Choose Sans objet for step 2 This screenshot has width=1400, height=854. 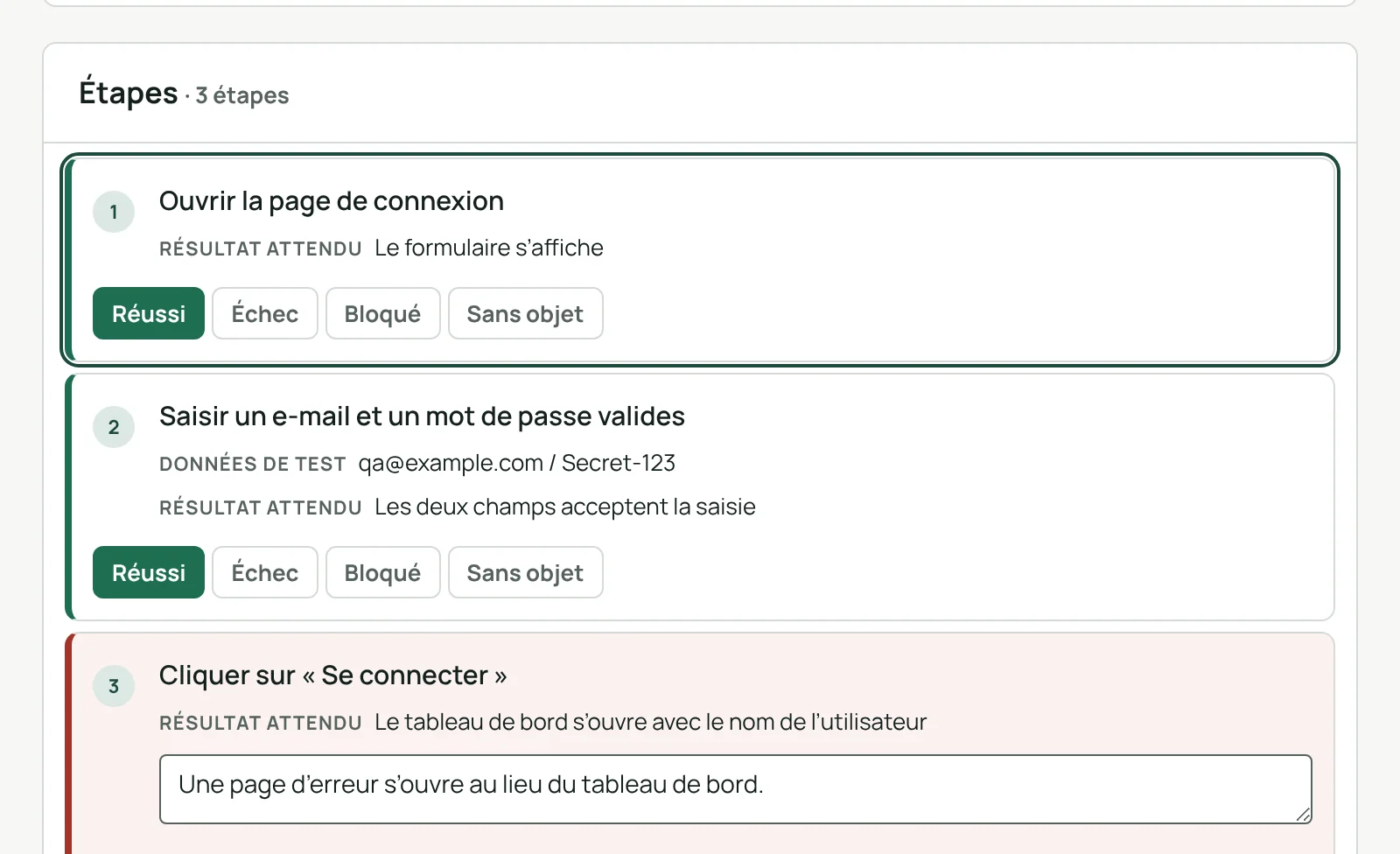point(525,572)
